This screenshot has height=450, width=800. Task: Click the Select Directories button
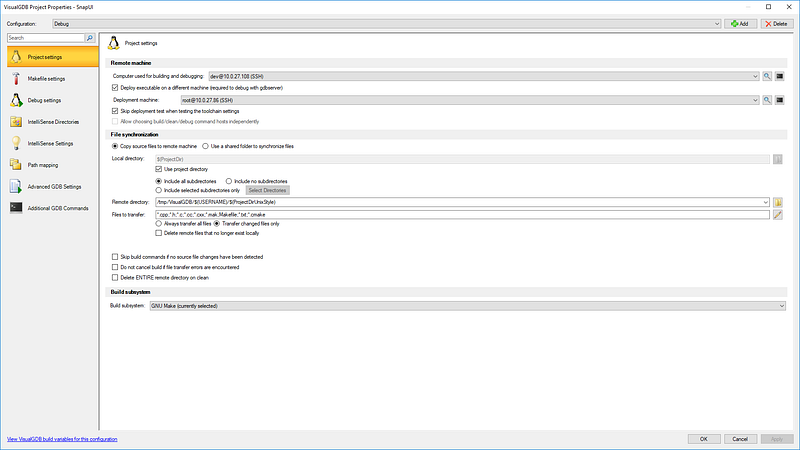267,190
